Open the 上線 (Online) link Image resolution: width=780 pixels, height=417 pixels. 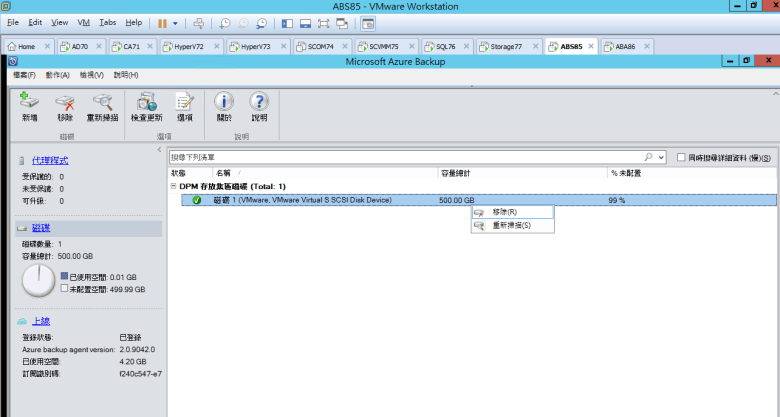click(41, 322)
